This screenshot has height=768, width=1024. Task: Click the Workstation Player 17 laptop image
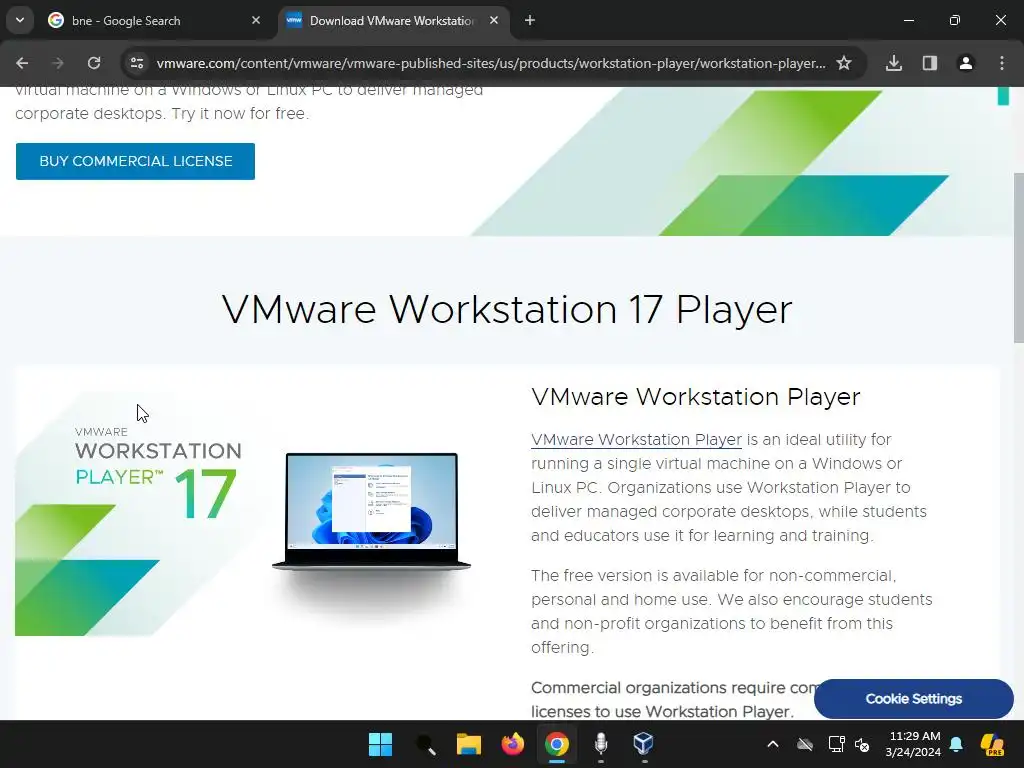pos(371,512)
